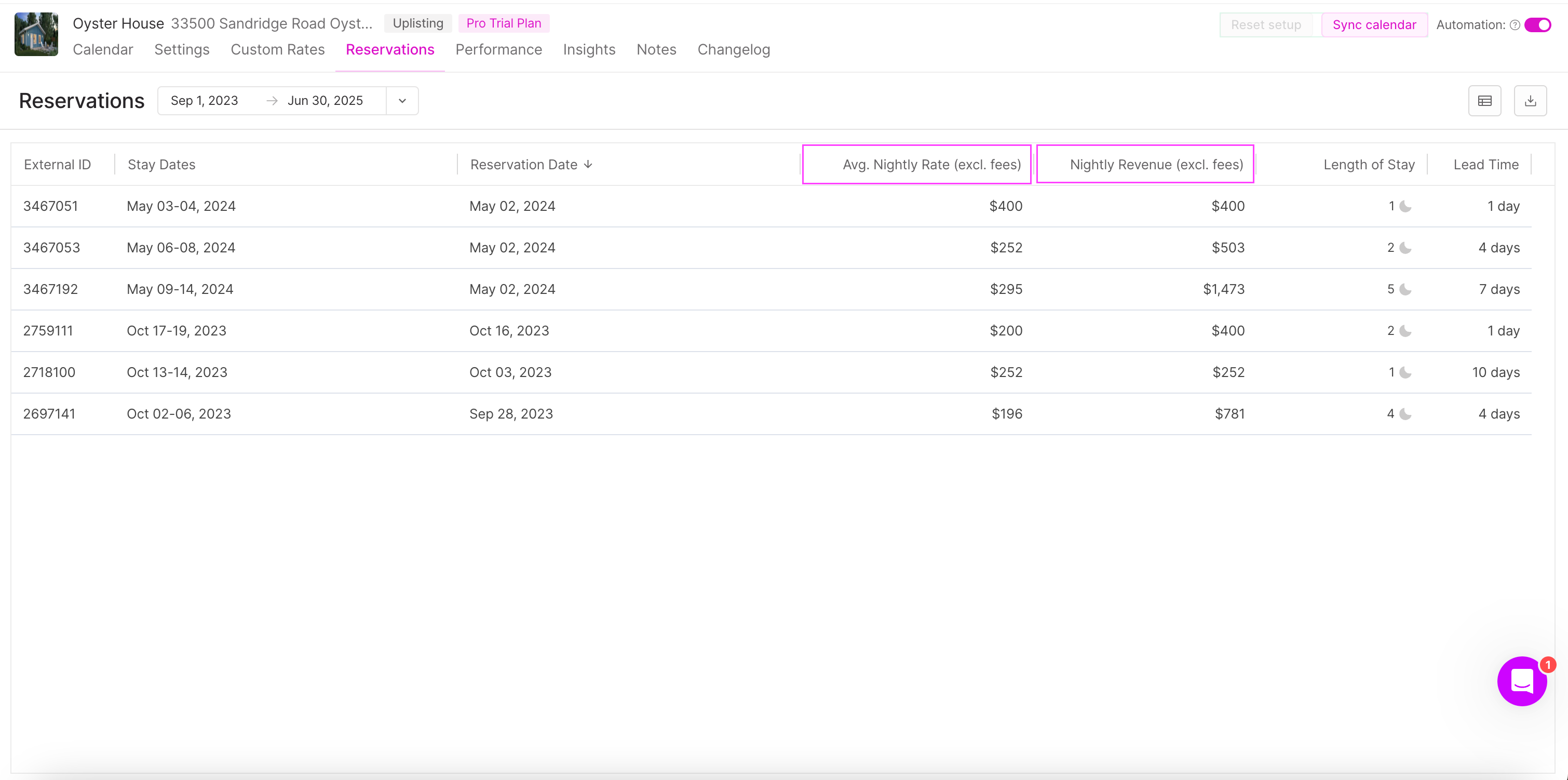Click the table view icon
Viewport: 1568px width, 780px height.
pos(1485,101)
